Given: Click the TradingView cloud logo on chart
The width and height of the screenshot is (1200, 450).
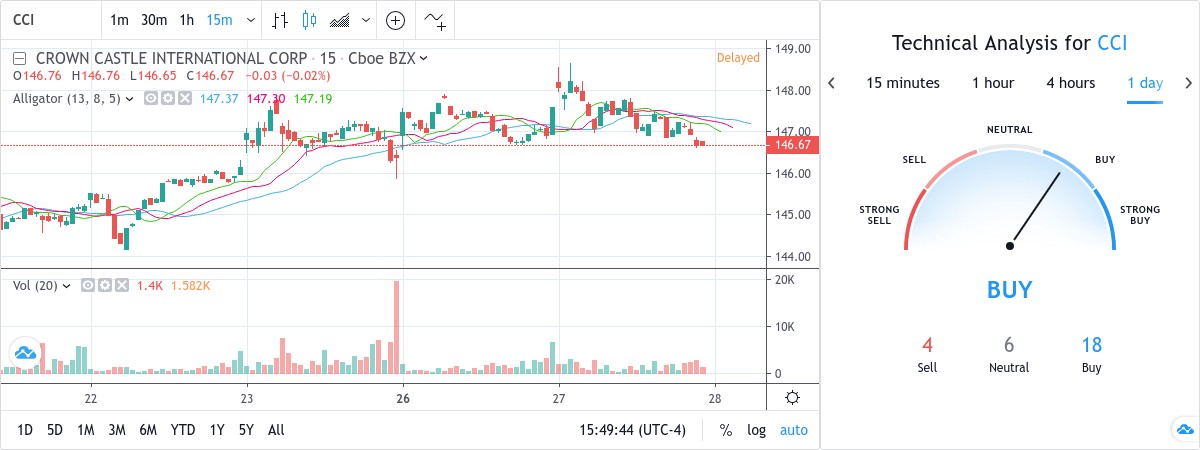Looking at the screenshot, I should click(24, 352).
